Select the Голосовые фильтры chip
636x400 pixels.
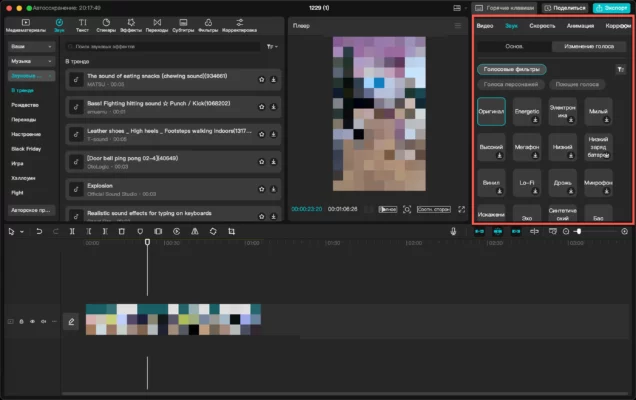tap(511, 69)
